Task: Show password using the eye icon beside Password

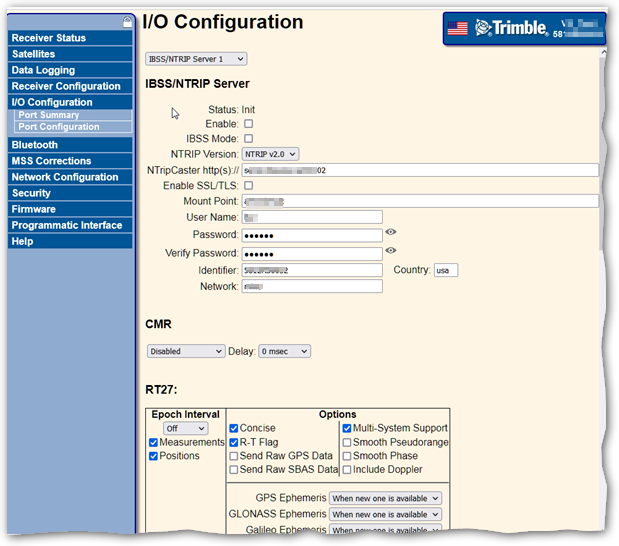Action: pos(391,232)
